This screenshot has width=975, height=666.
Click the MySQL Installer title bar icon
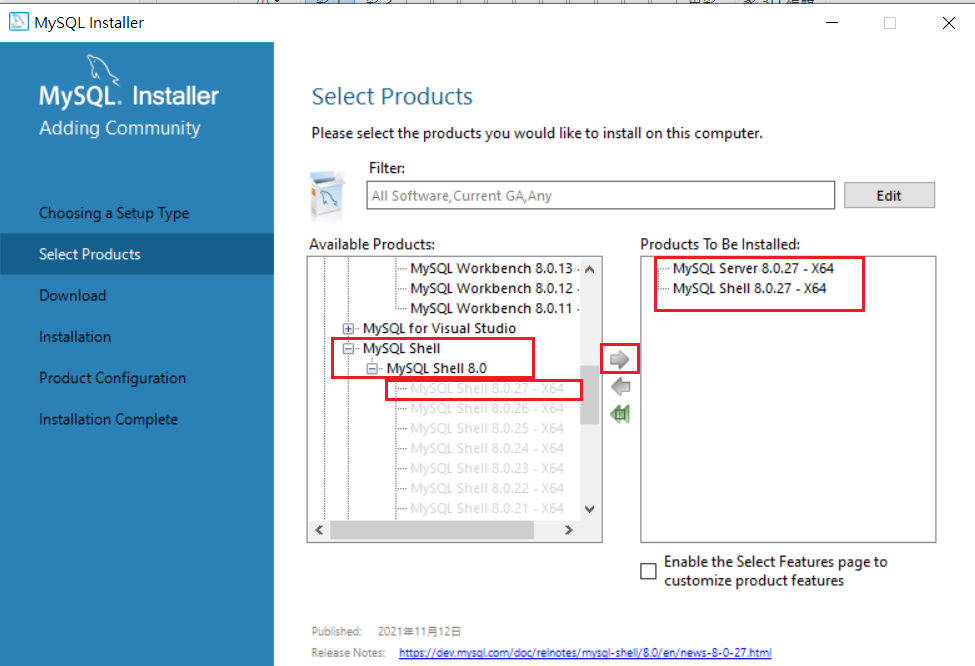(x=19, y=22)
